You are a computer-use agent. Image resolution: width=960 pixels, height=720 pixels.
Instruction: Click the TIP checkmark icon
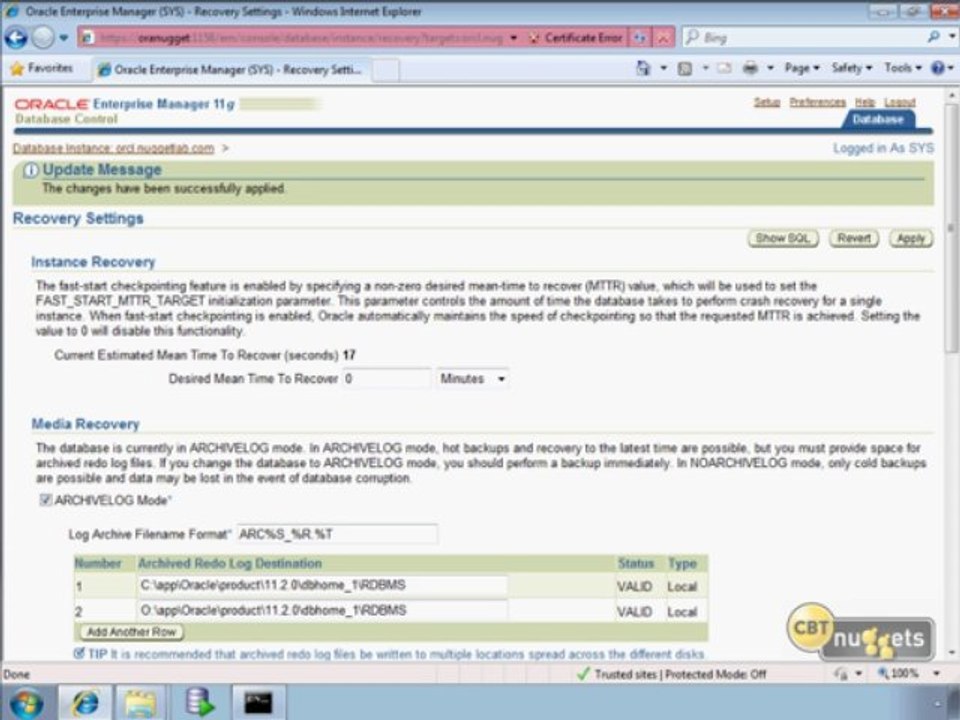[x=79, y=653]
